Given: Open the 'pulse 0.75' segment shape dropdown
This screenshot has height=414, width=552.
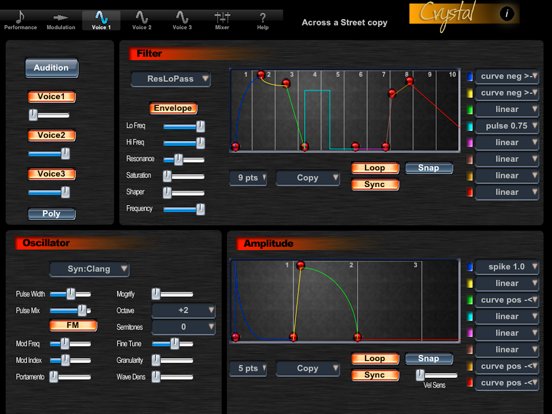Looking at the screenshot, I should tap(507, 126).
